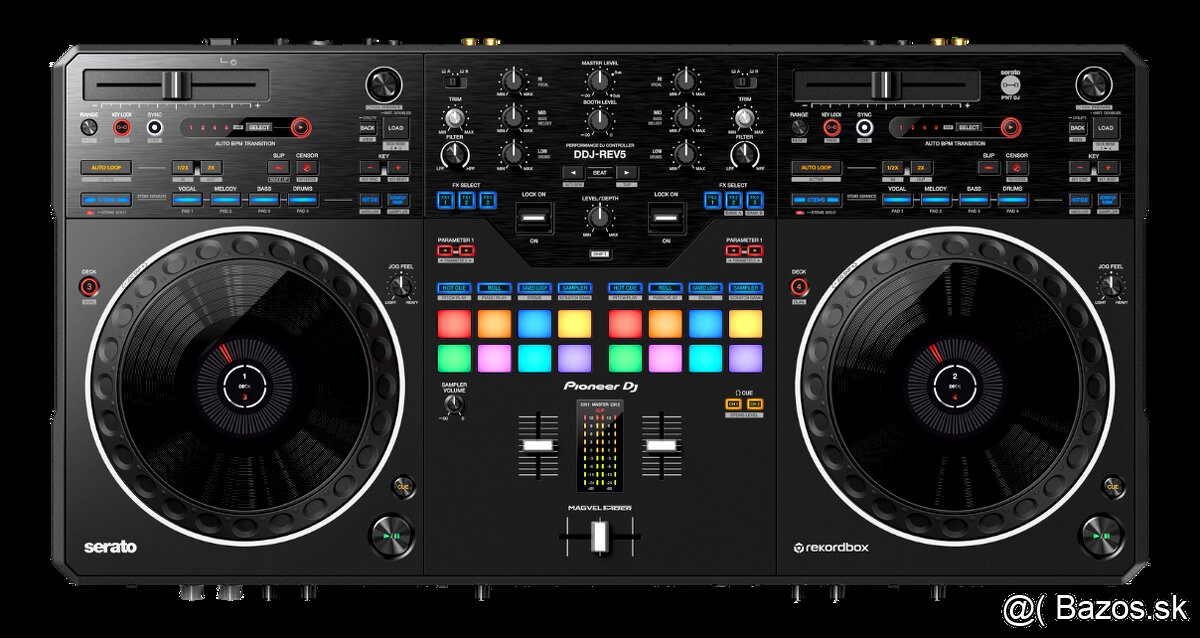Hit the right deck play/pause button
The width and height of the screenshot is (1200, 638).
pyautogui.click(x=1101, y=534)
